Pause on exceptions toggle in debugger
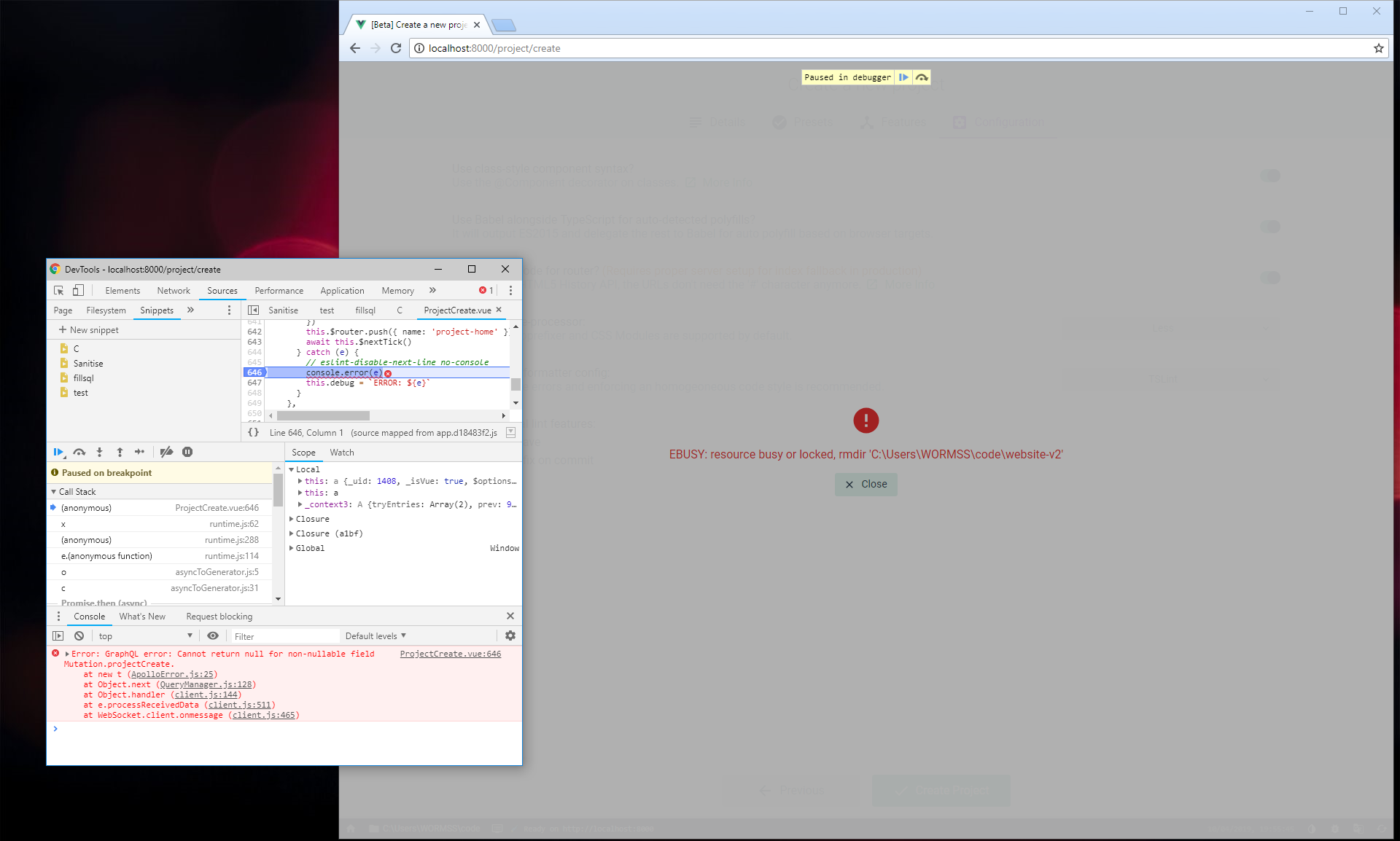Screen dimensions: 1400x841 [187, 452]
